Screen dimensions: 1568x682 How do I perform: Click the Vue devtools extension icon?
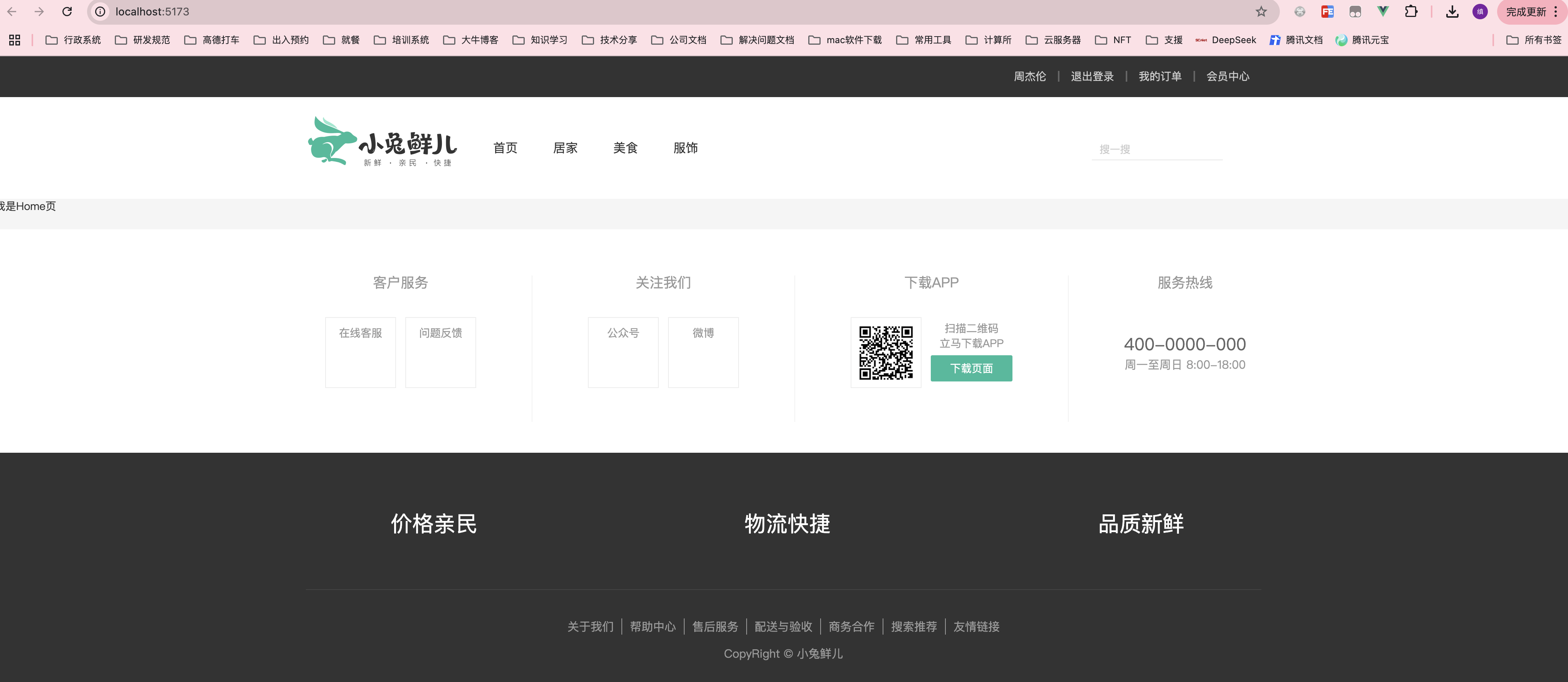1383,12
